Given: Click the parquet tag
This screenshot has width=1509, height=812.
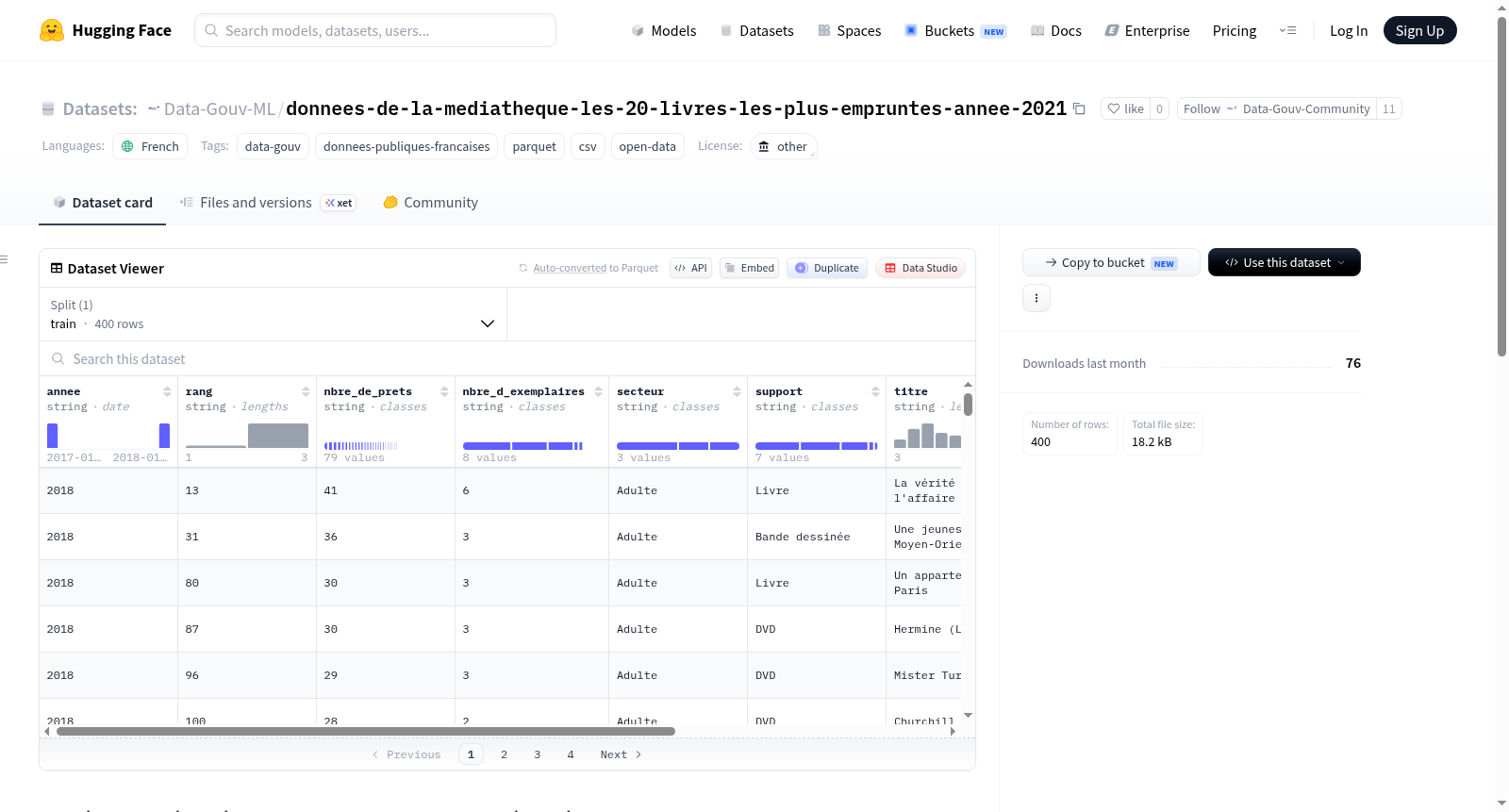Looking at the screenshot, I should point(535,146).
